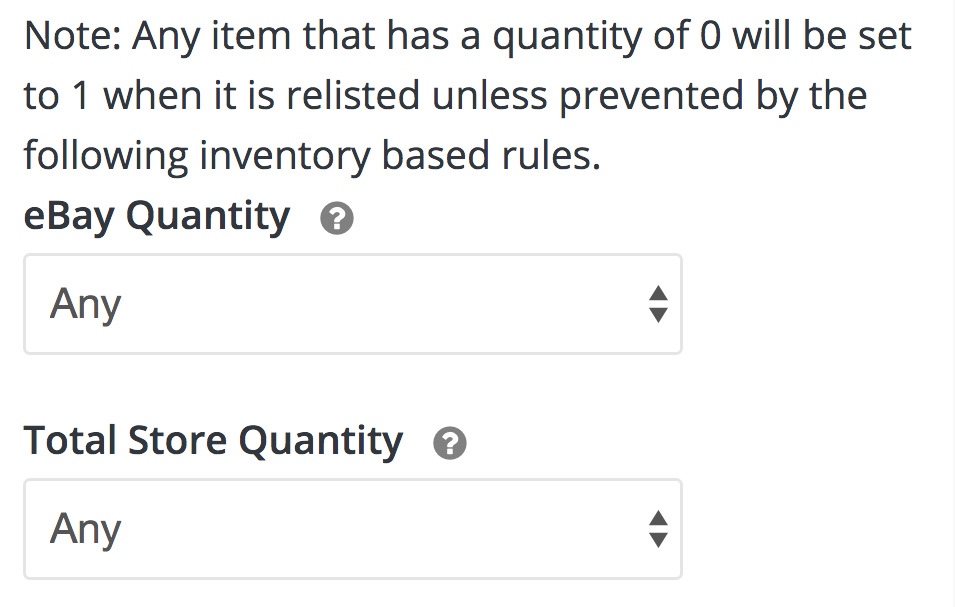Select the 'Any' value under Total Store Quantity

point(85,530)
